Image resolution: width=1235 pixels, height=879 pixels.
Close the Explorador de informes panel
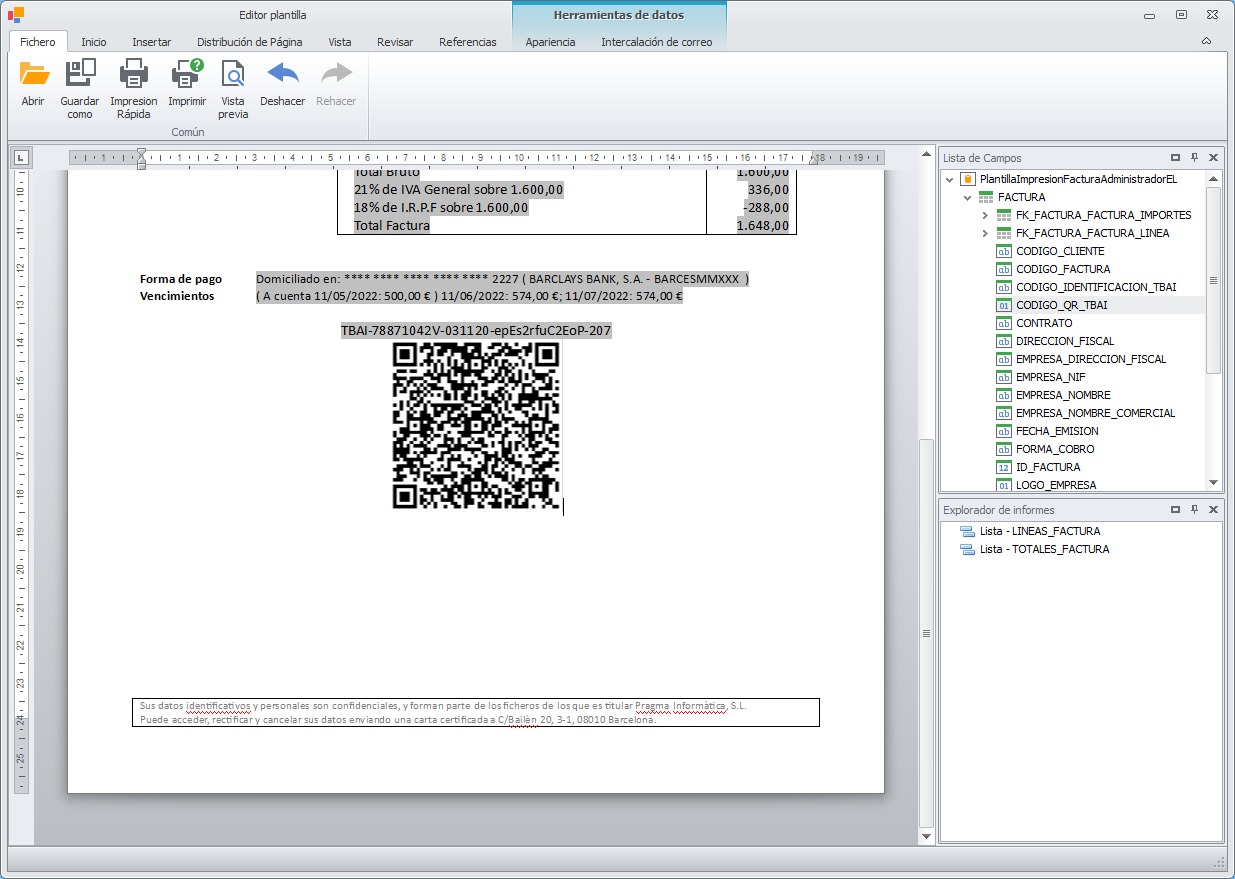1213,510
